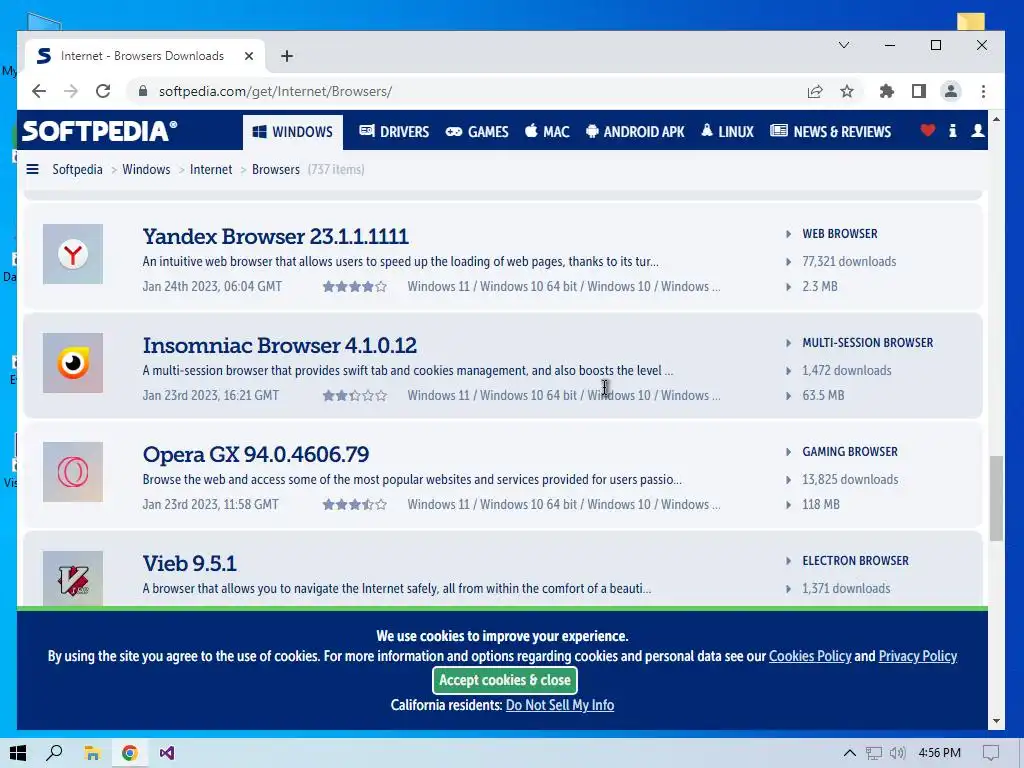This screenshot has width=1024, height=768.
Task: View site information via padlock icon
Action: coord(142,91)
